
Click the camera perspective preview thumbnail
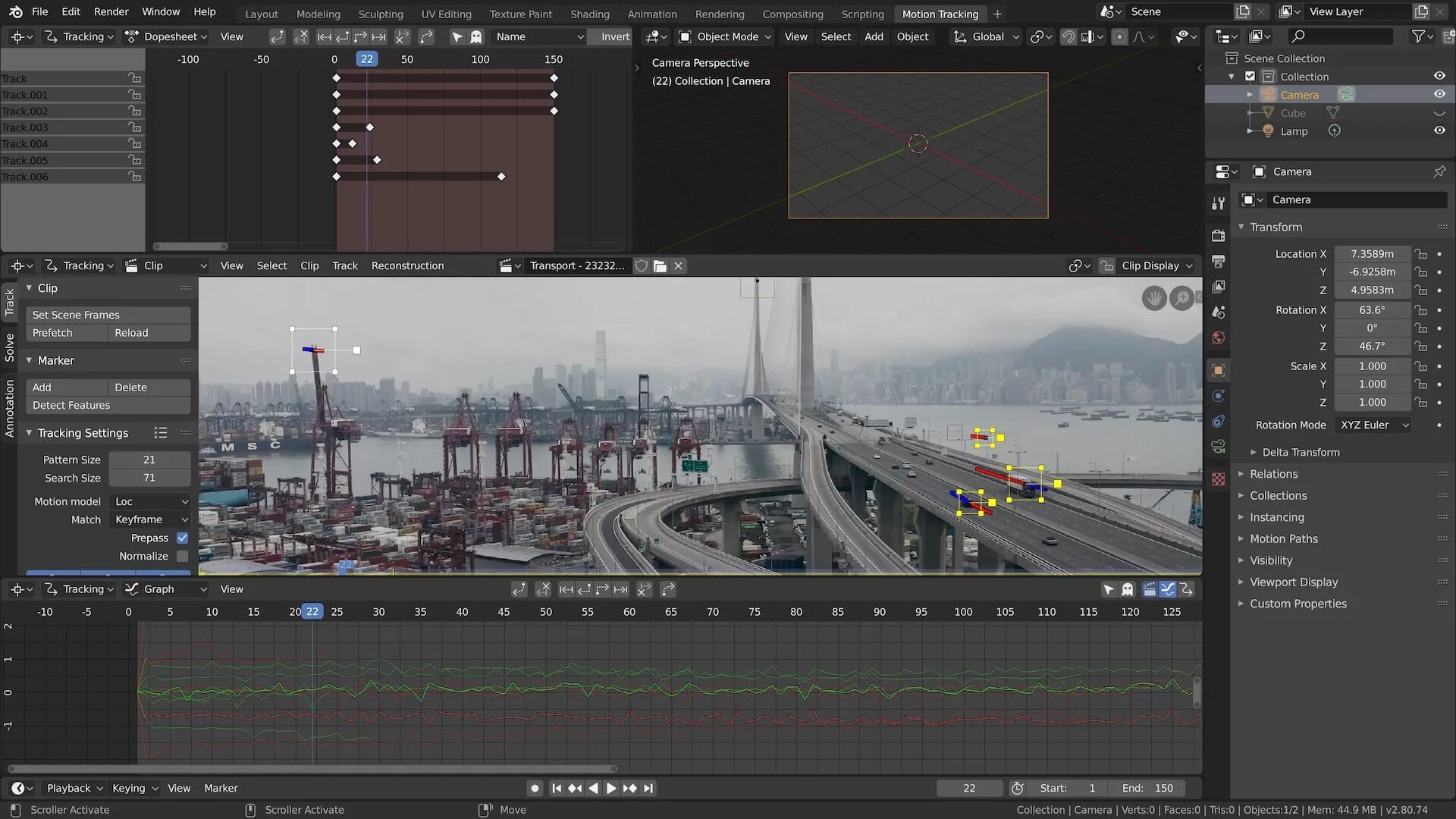tap(918, 144)
